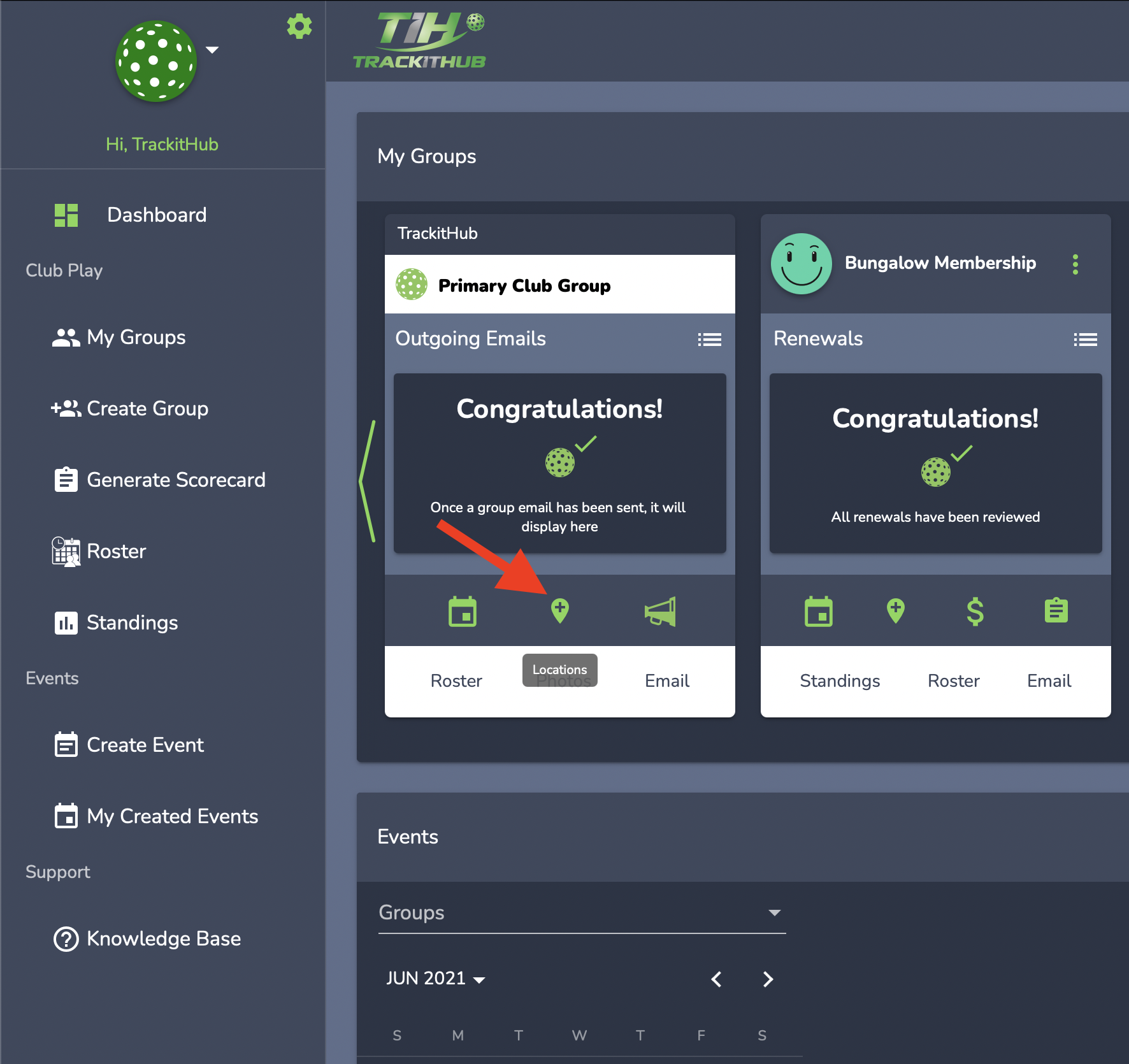Click the "Bungalow Membership" group title
The image size is (1129, 1064).
[x=940, y=263]
